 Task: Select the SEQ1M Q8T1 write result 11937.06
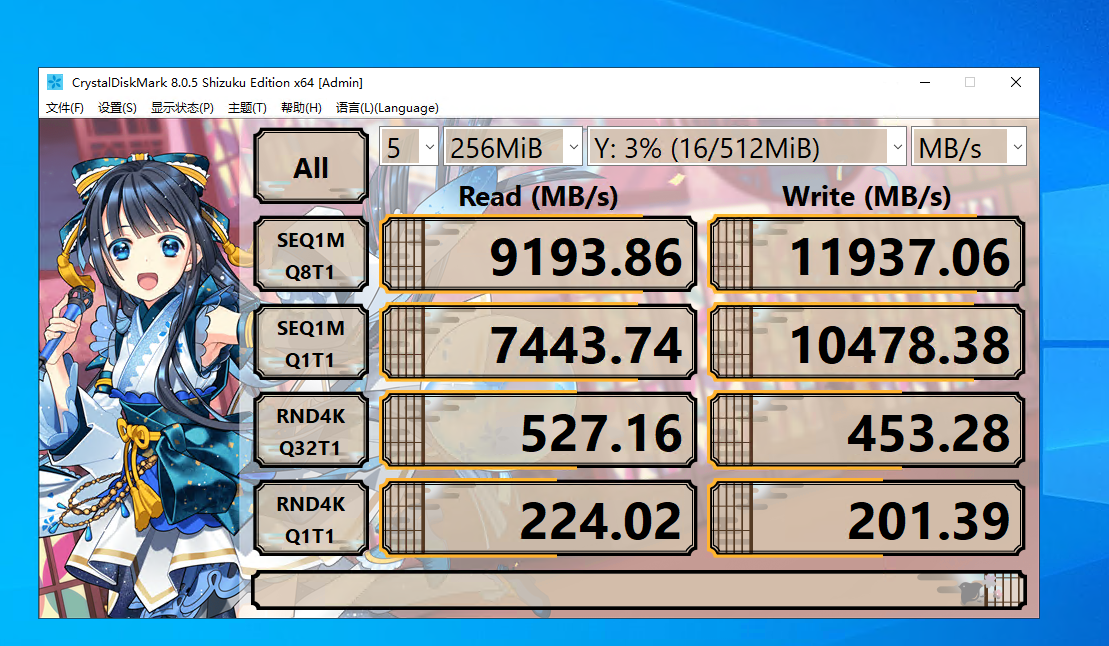click(x=867, y=255)
